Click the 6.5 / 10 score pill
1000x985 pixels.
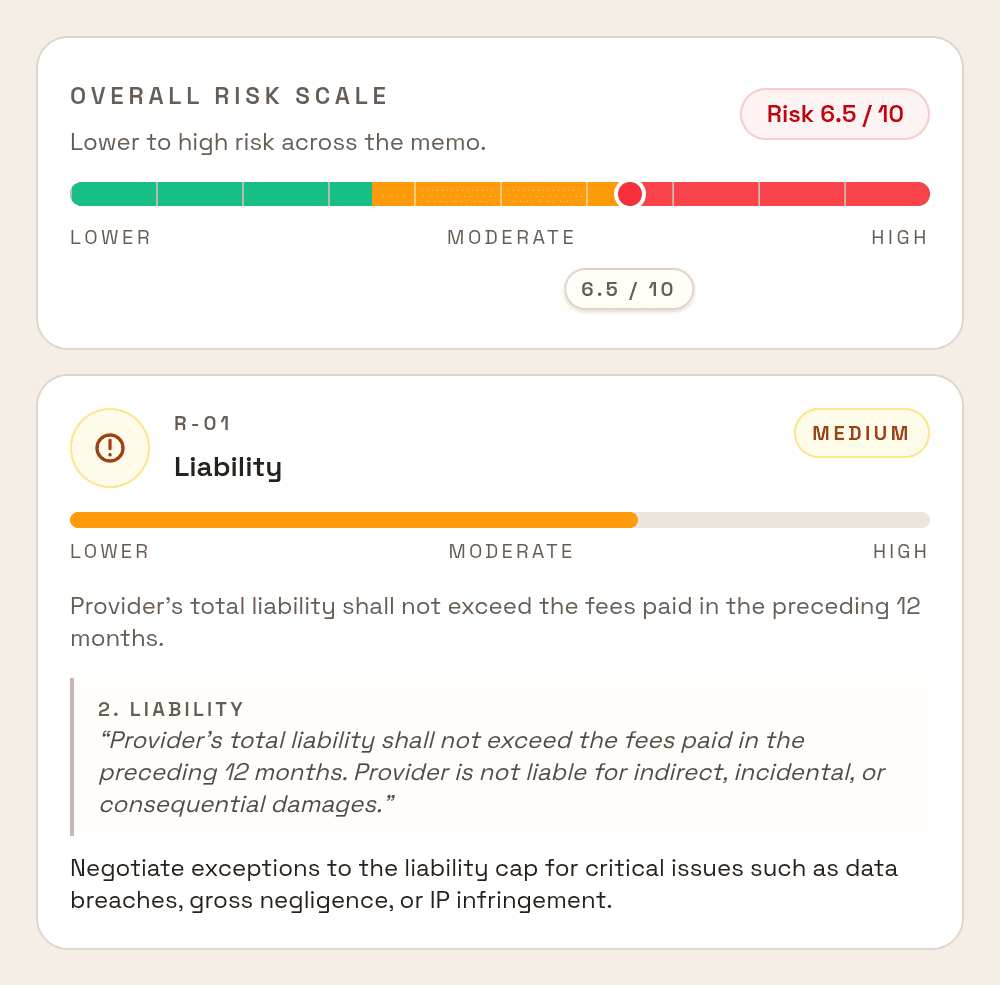tap(628, 290)
